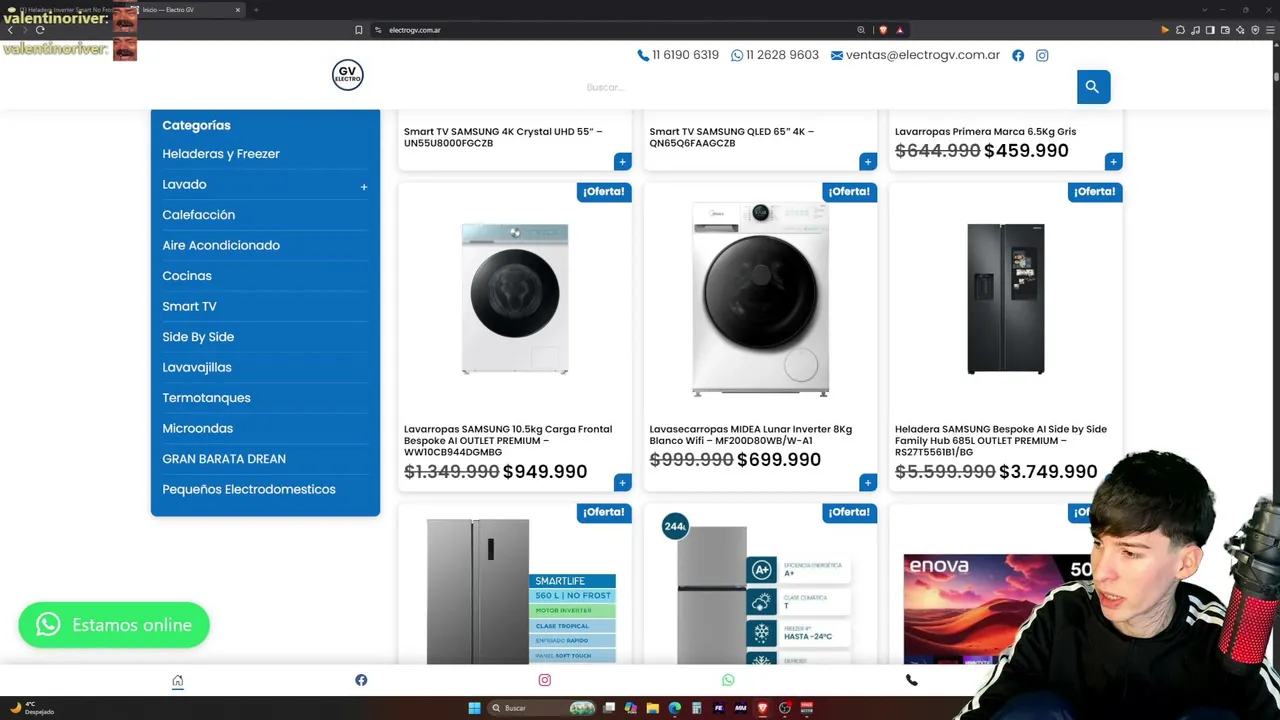Click the browser back arrow
Image resolution: width=1280 pixels, height=720 pixels.
(x=10, y=30)
